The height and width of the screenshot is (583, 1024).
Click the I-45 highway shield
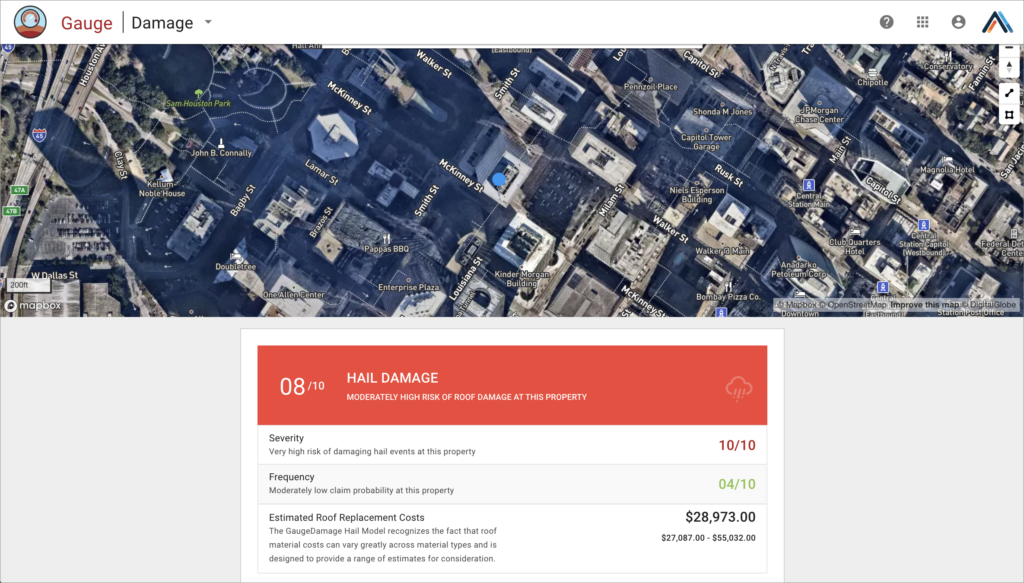39,135
